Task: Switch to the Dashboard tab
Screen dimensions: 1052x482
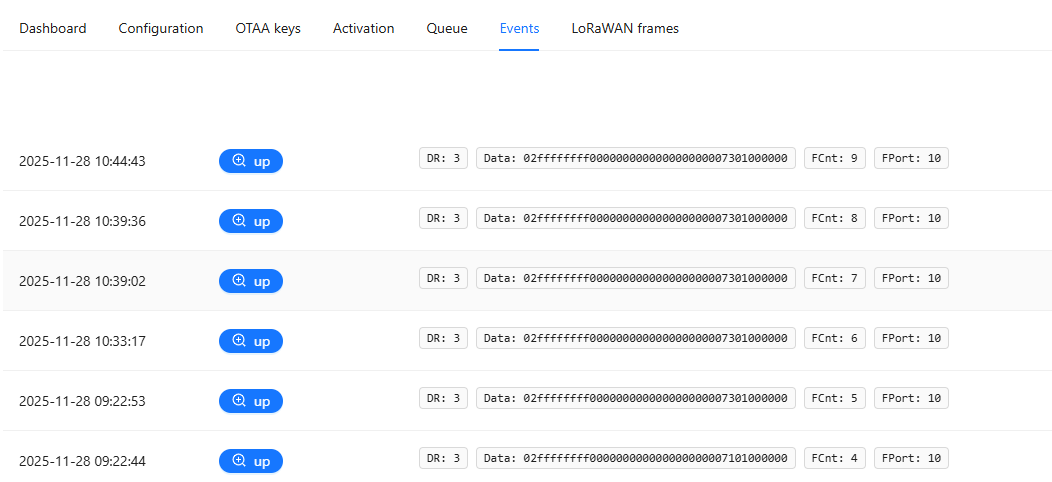Action: pyautogui.click(x=53, y=28)
